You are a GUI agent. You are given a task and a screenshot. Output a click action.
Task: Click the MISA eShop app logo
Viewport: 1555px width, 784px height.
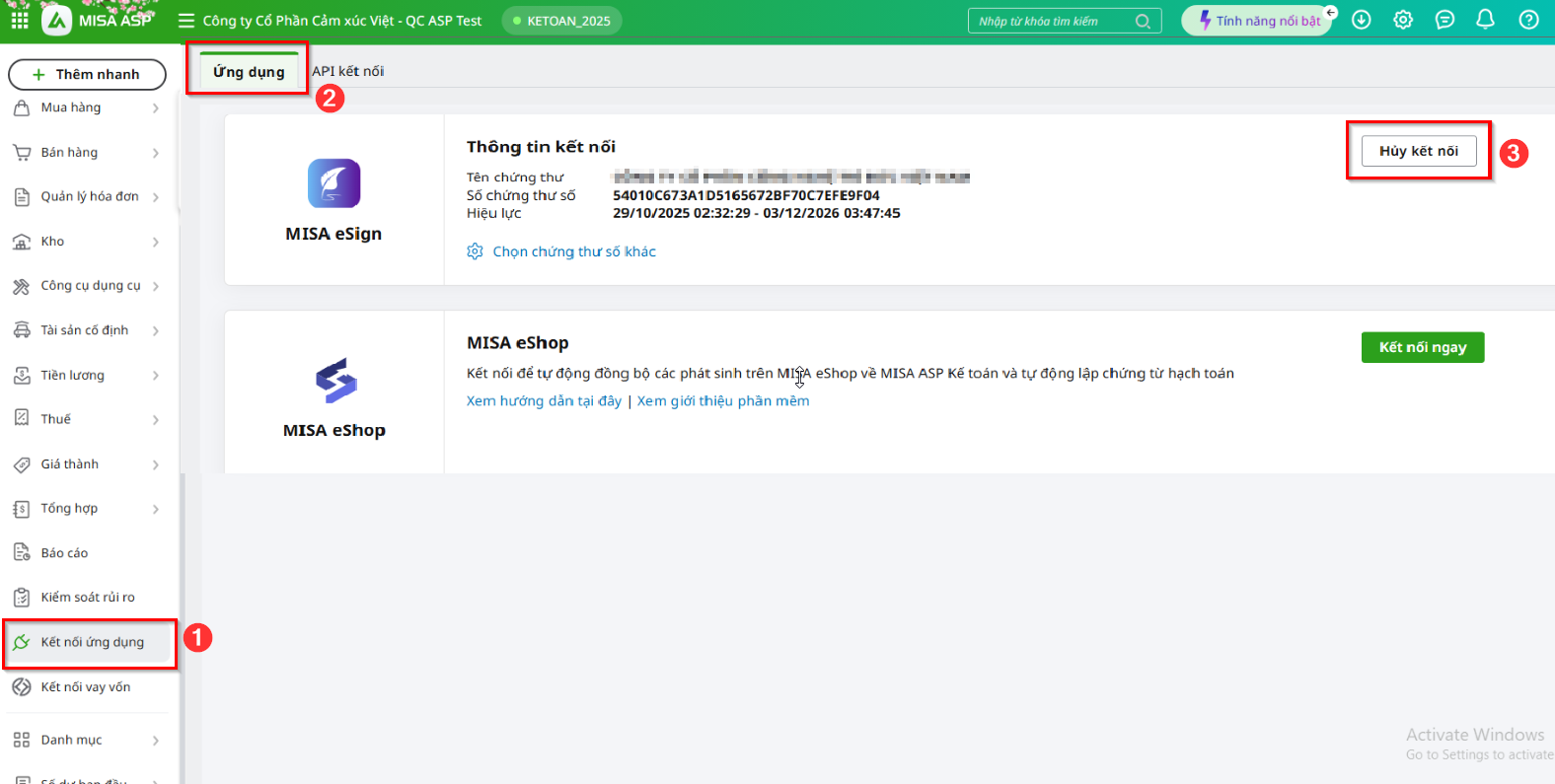pyautogui.click(x=334, y=381)
